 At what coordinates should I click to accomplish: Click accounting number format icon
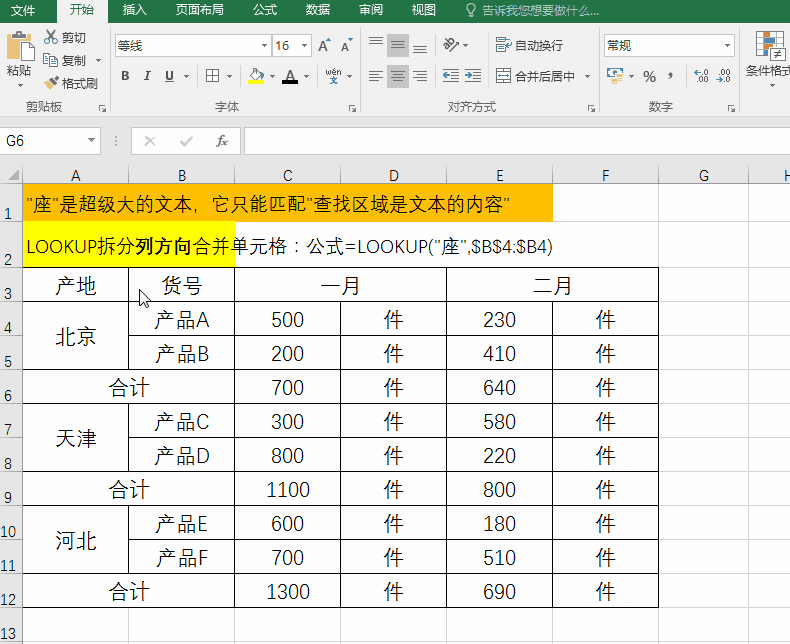pos(615,76)
